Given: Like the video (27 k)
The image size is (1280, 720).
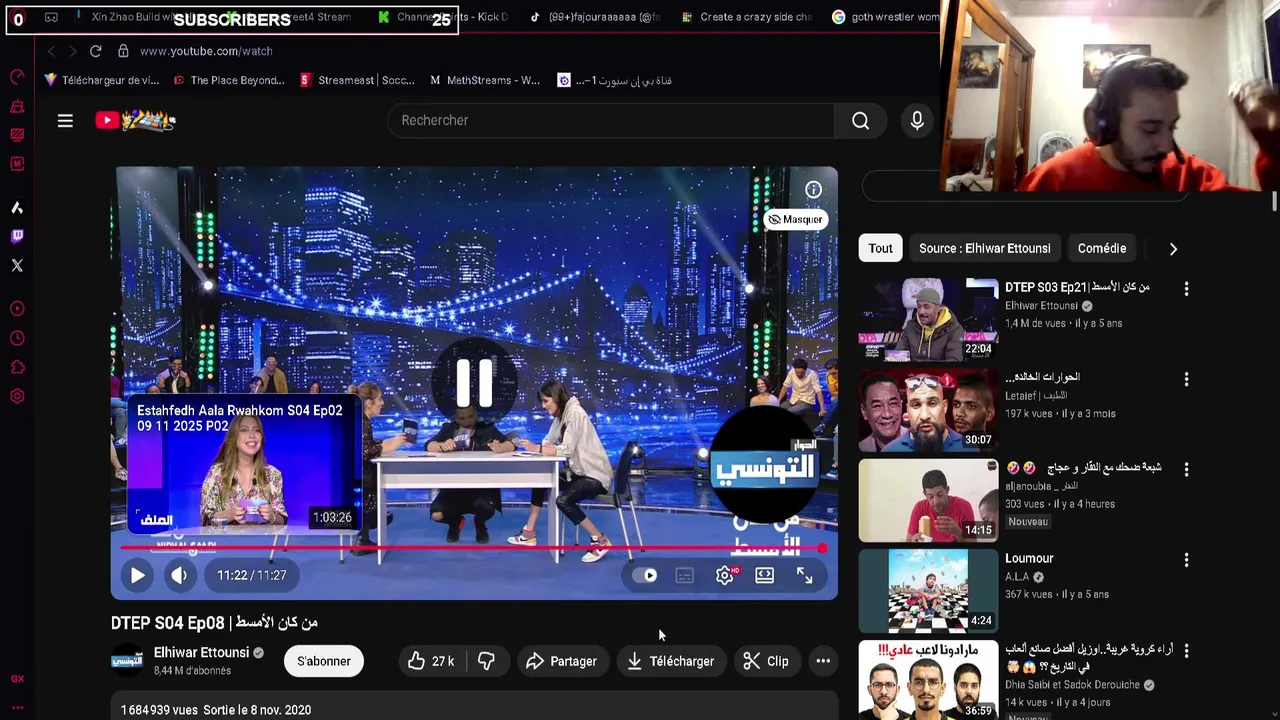Looking at the screenshot, I should [x=431, y=661].
